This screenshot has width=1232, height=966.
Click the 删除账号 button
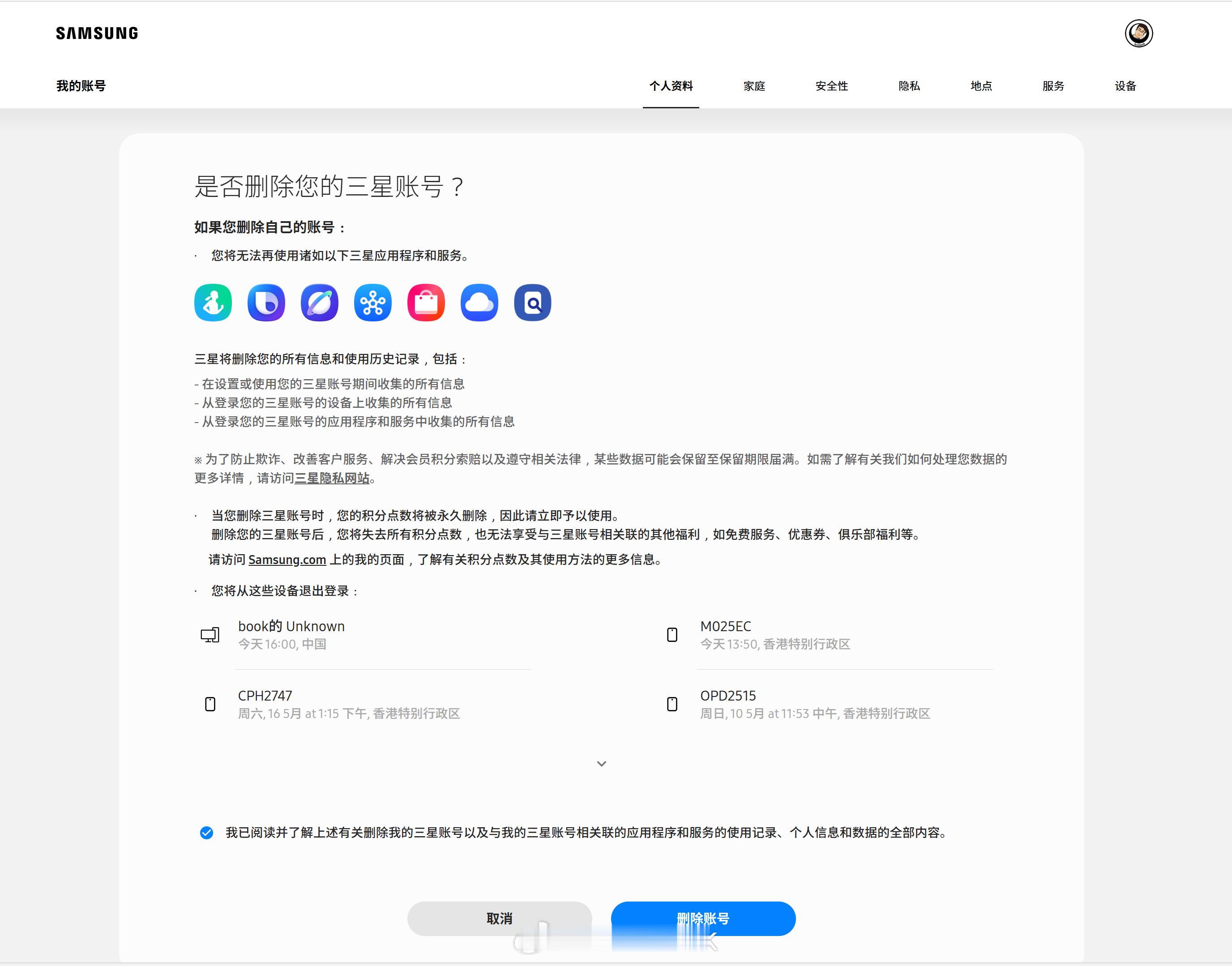(703, 919)
